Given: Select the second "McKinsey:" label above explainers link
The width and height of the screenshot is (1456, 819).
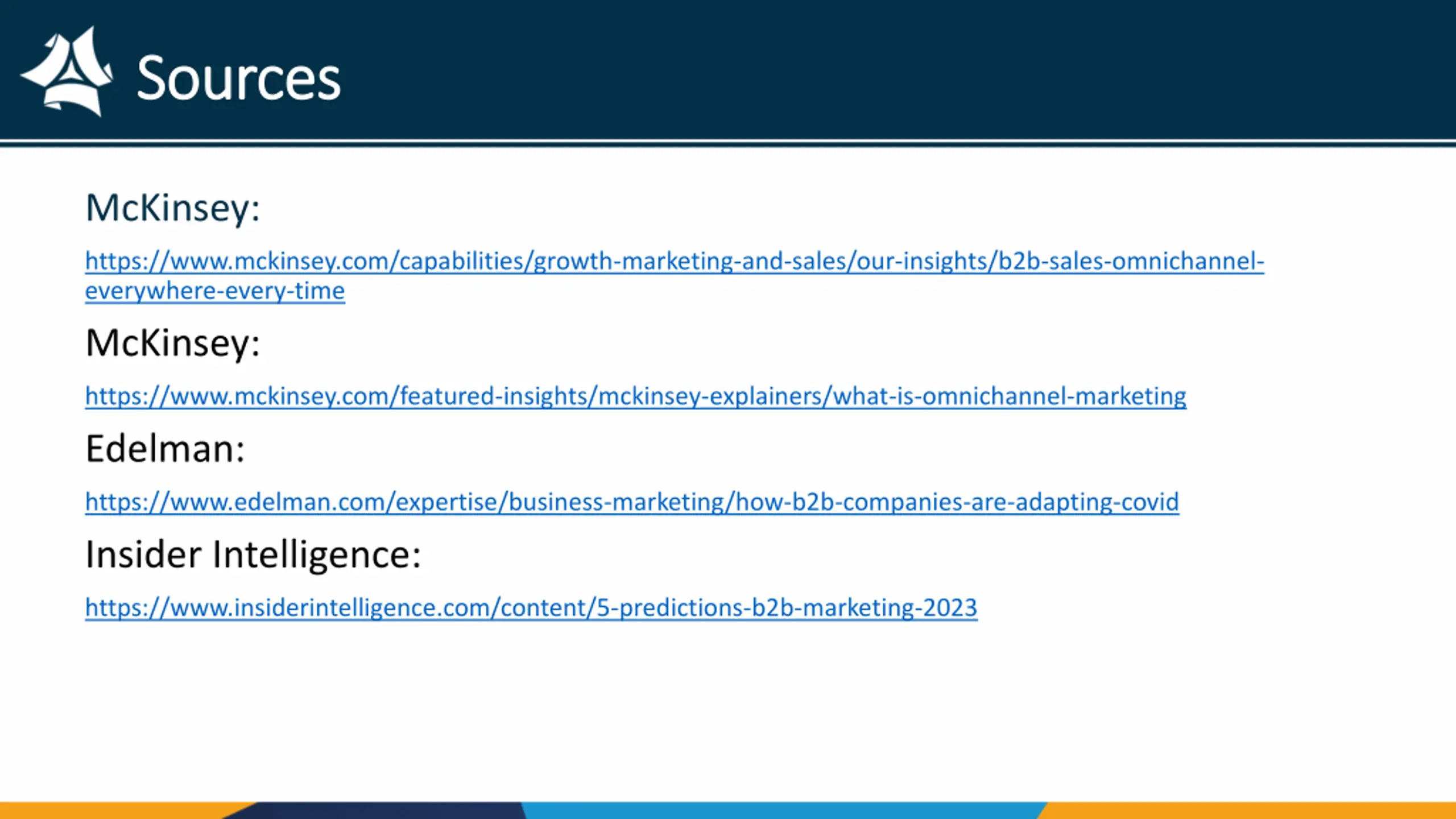Looking at the screenshot, I should click(173, 343).
